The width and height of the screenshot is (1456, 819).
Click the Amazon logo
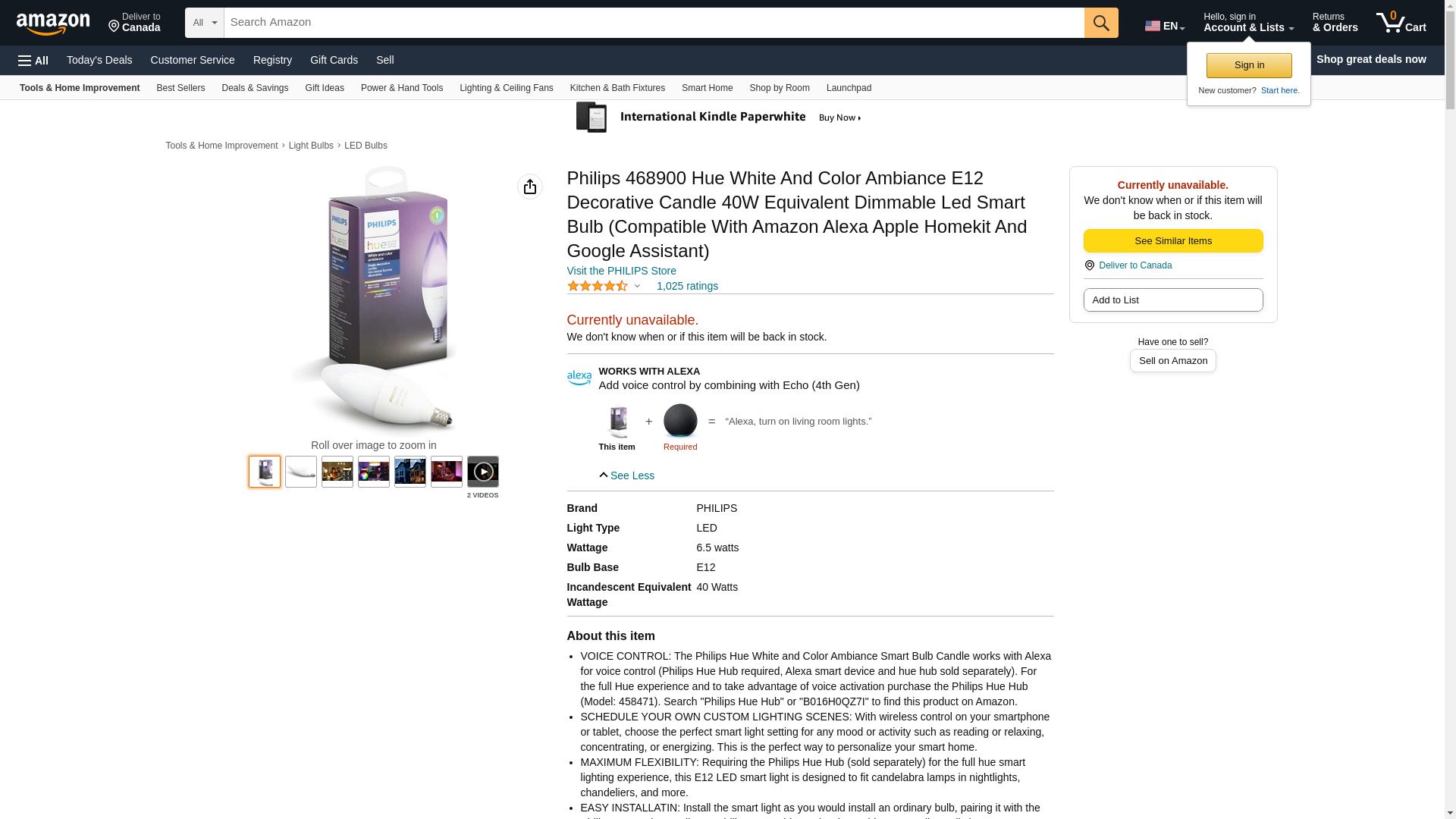click(53, 24)
